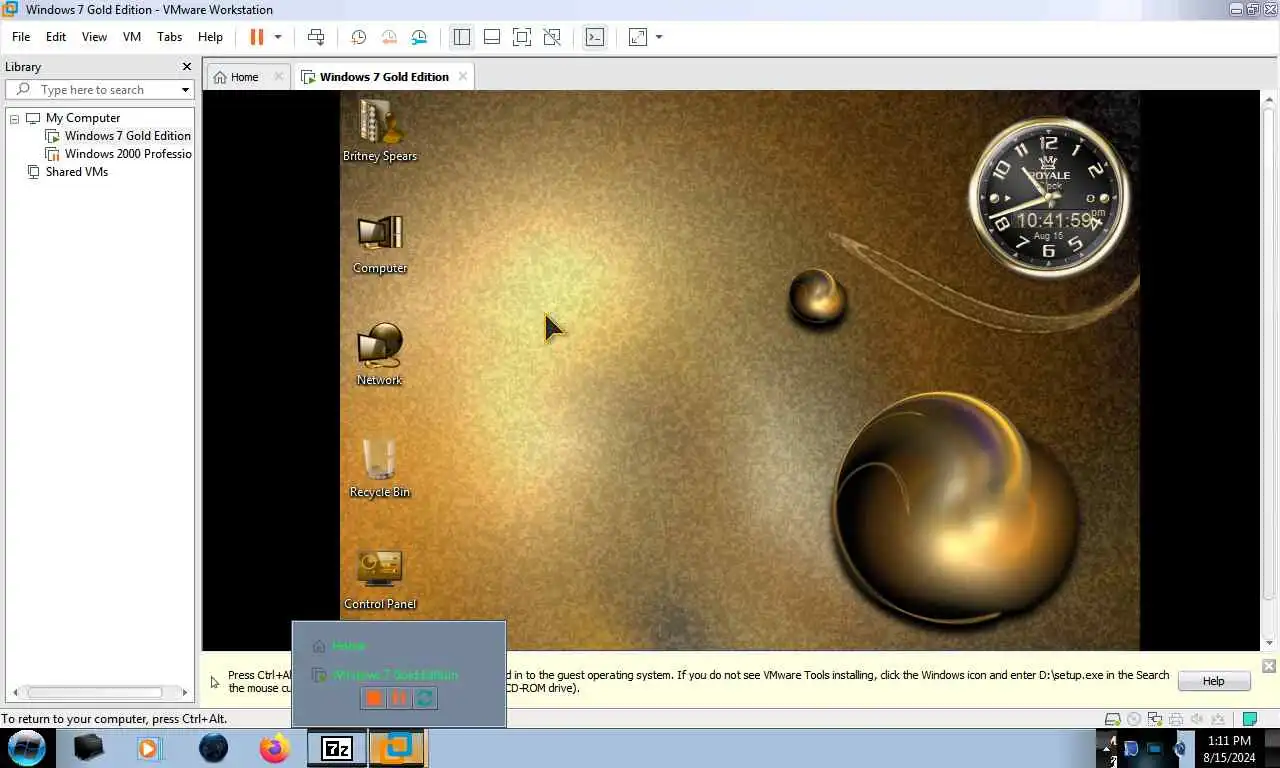Screen dimensions: 1280x768
Task: Open the Tabs menu
Action: (170, 37)
